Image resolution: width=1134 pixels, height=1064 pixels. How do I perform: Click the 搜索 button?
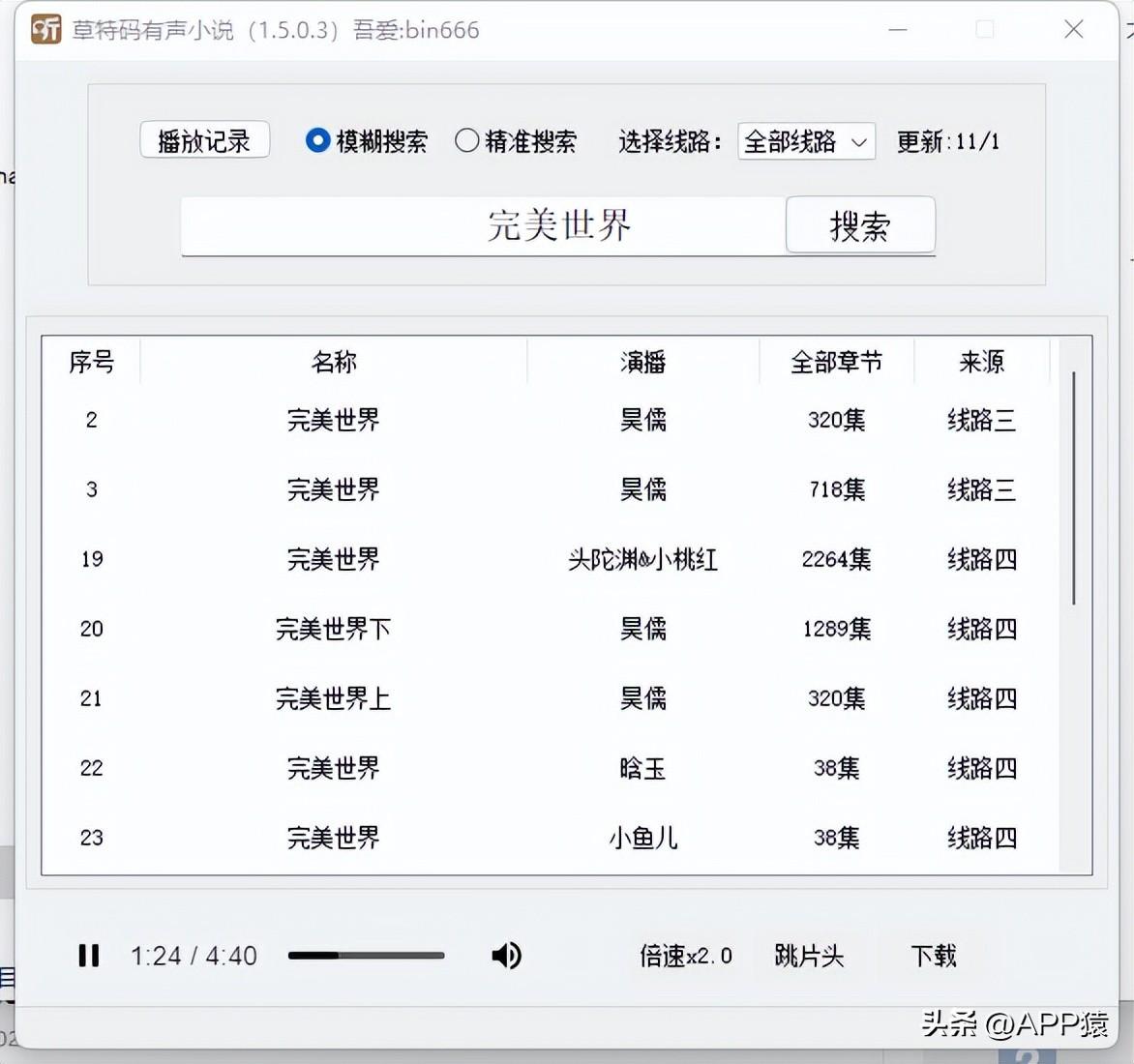[x=860, y=224]
